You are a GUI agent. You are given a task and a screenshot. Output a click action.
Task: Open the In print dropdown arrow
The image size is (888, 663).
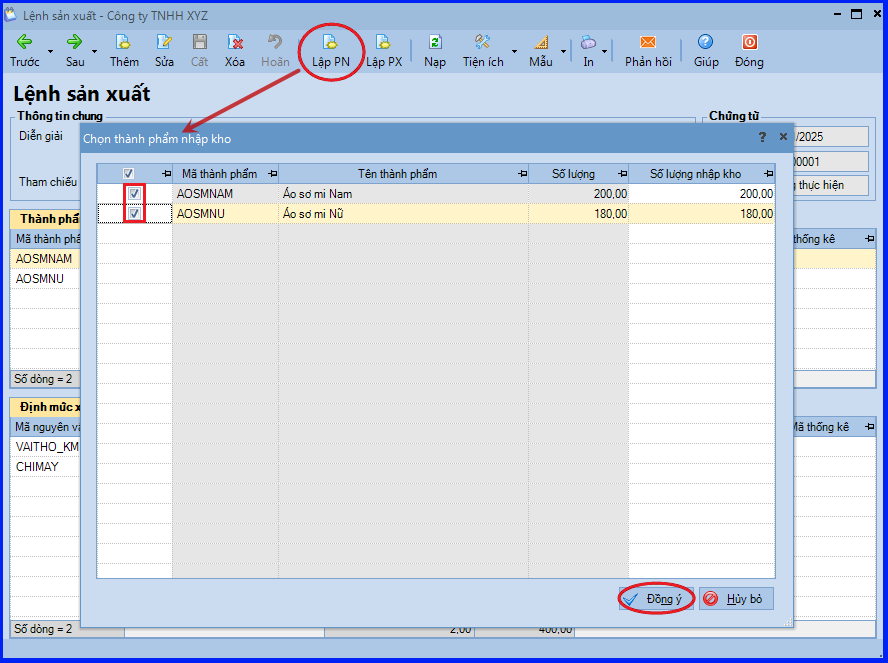pyautogui.click(x=604, y=52)
